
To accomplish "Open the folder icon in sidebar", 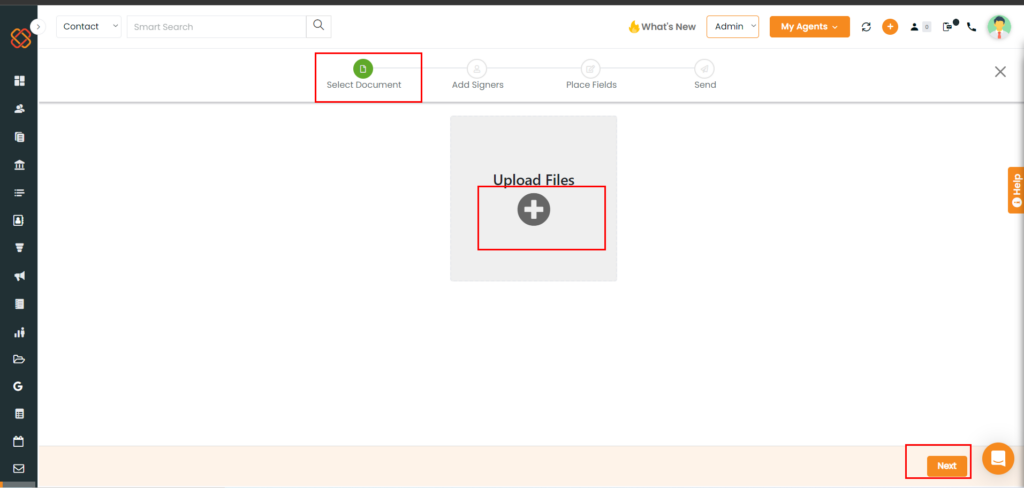I will 19,359.
